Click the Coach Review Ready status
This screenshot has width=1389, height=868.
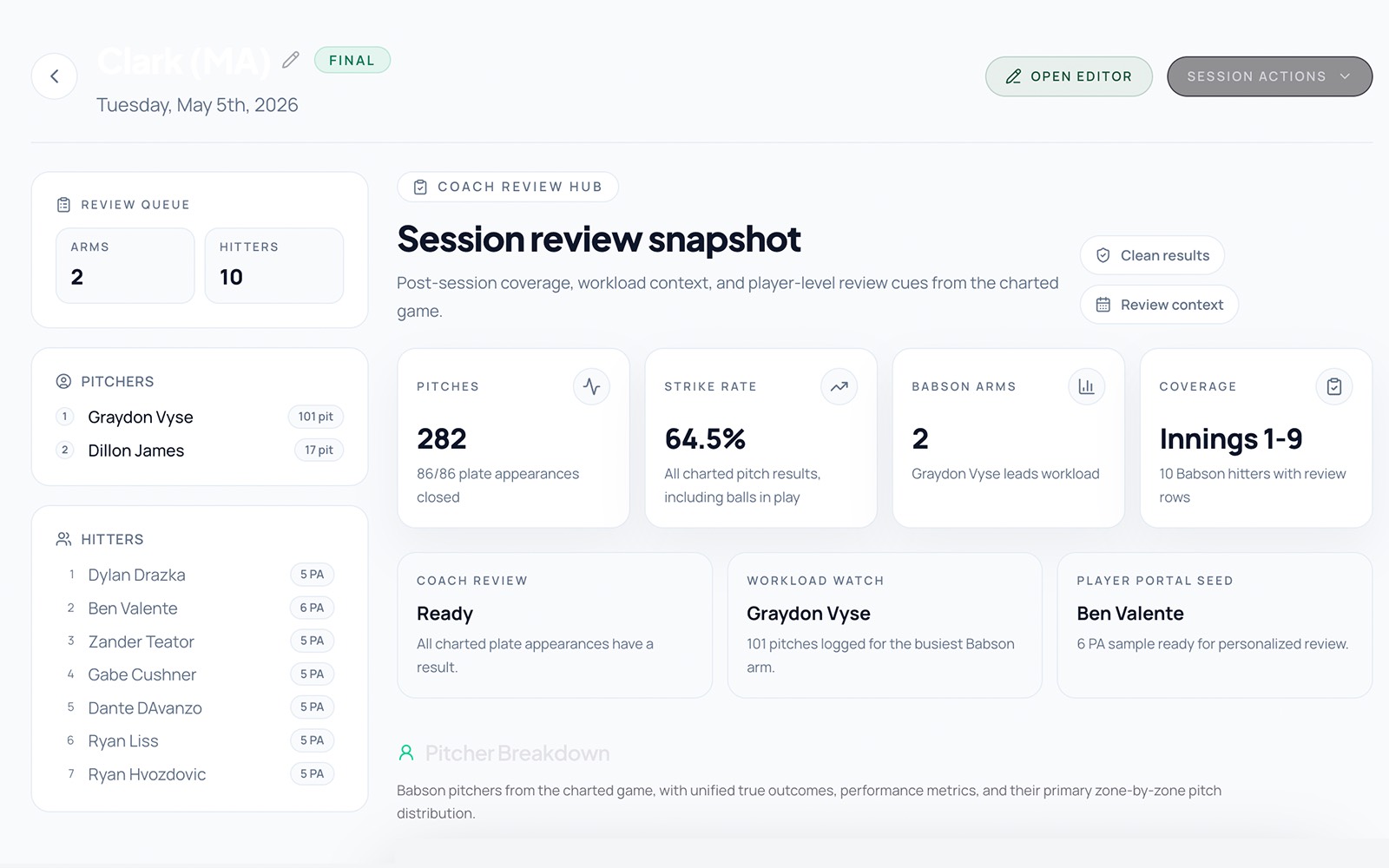444,614
